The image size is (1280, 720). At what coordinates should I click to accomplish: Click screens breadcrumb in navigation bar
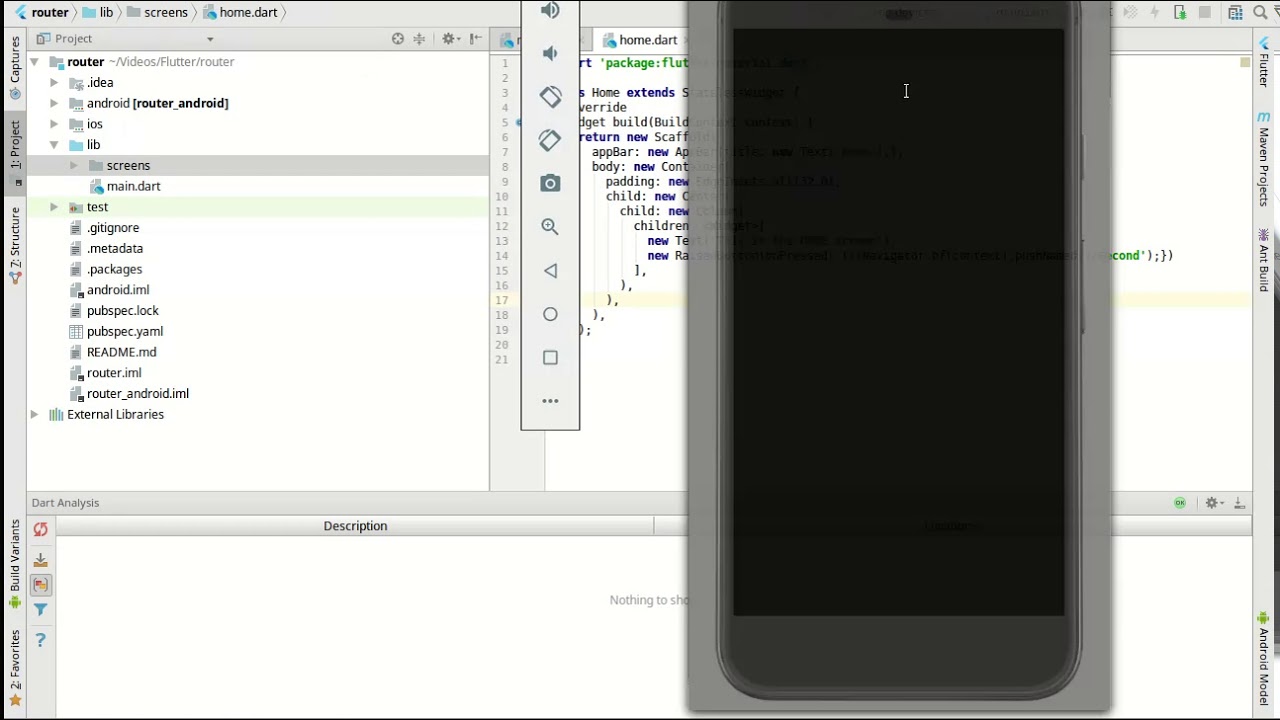tap(157, 12)
